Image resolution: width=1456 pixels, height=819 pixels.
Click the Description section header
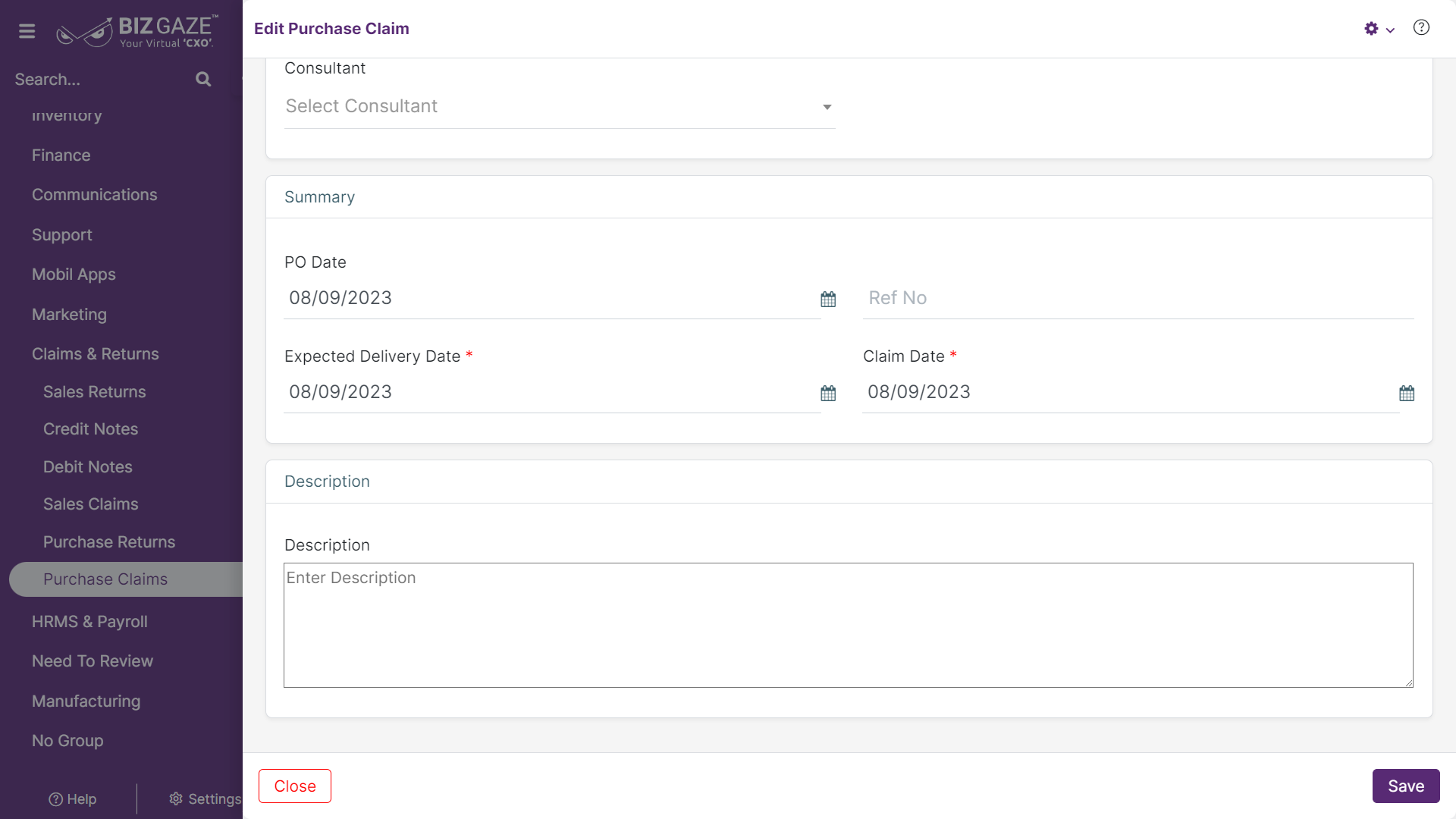(327, 482)
